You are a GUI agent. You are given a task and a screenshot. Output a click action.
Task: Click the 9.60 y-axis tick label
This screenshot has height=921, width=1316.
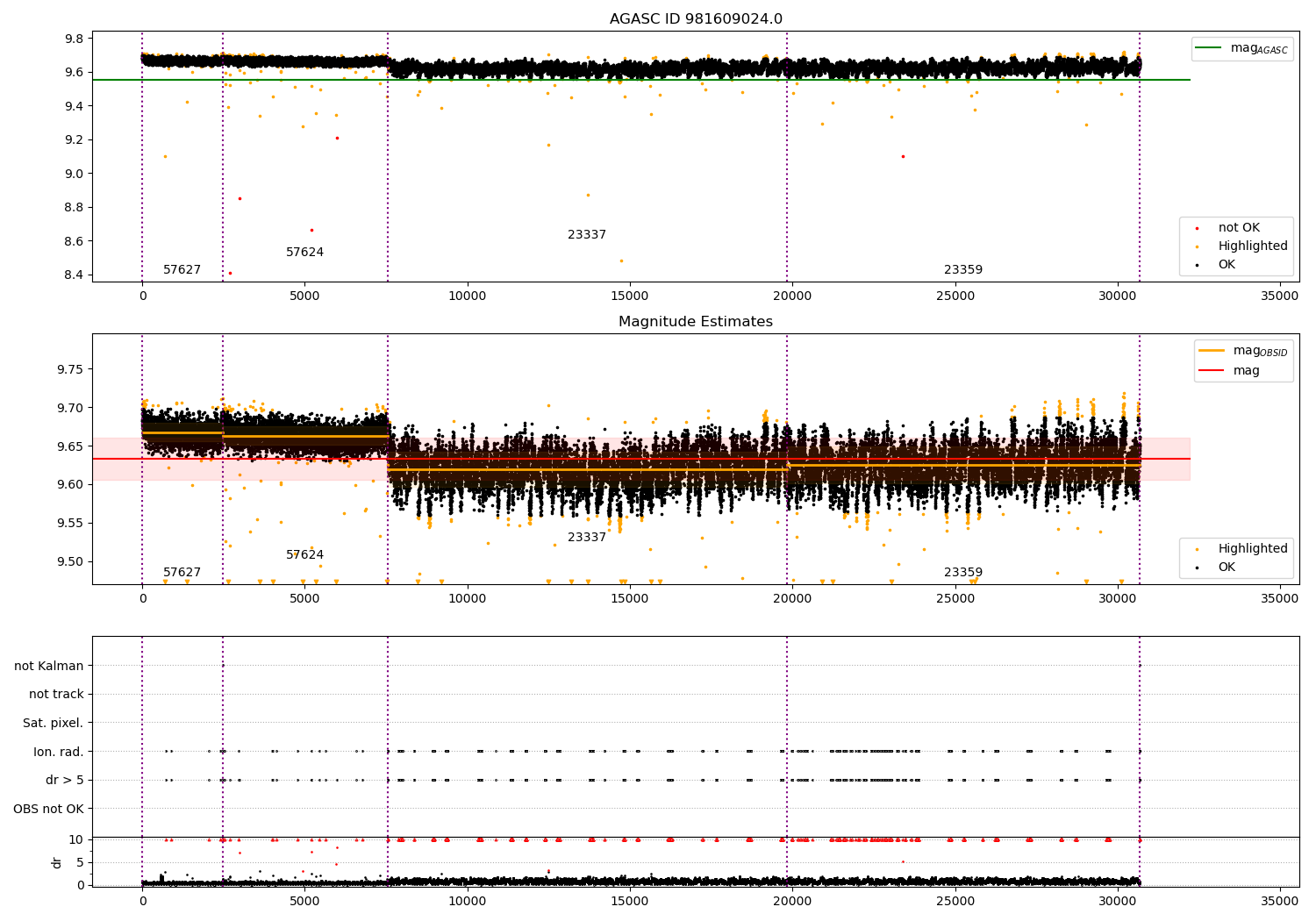click(x=71, y=485)
